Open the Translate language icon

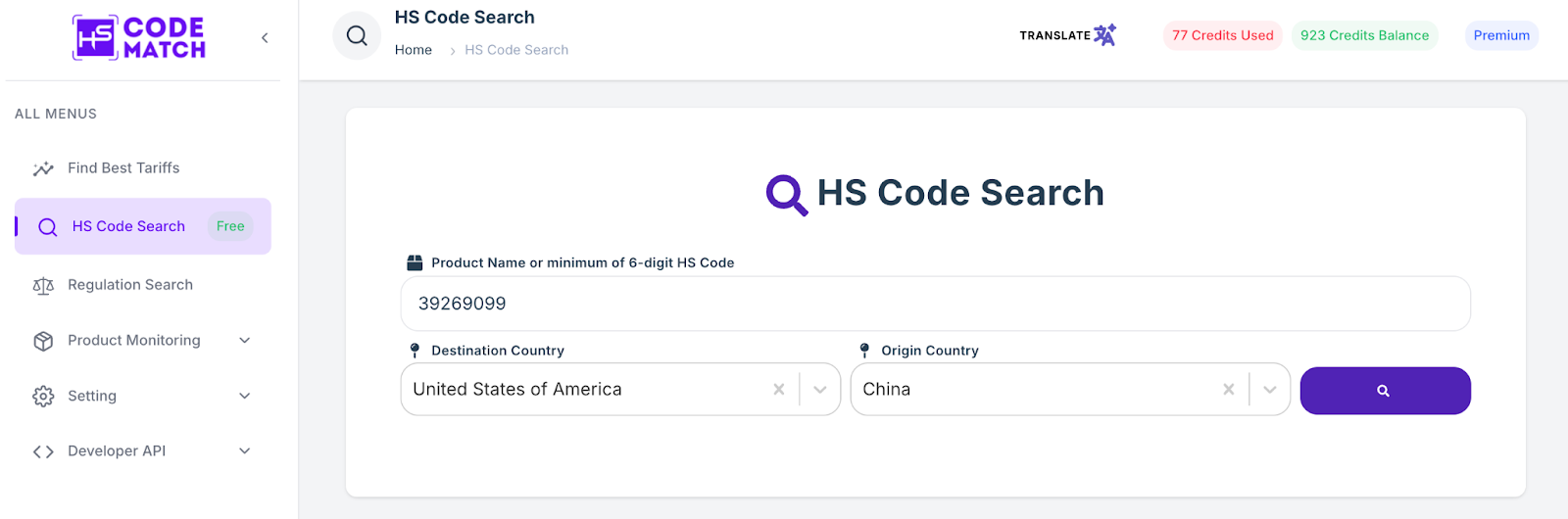point(1104,35)
